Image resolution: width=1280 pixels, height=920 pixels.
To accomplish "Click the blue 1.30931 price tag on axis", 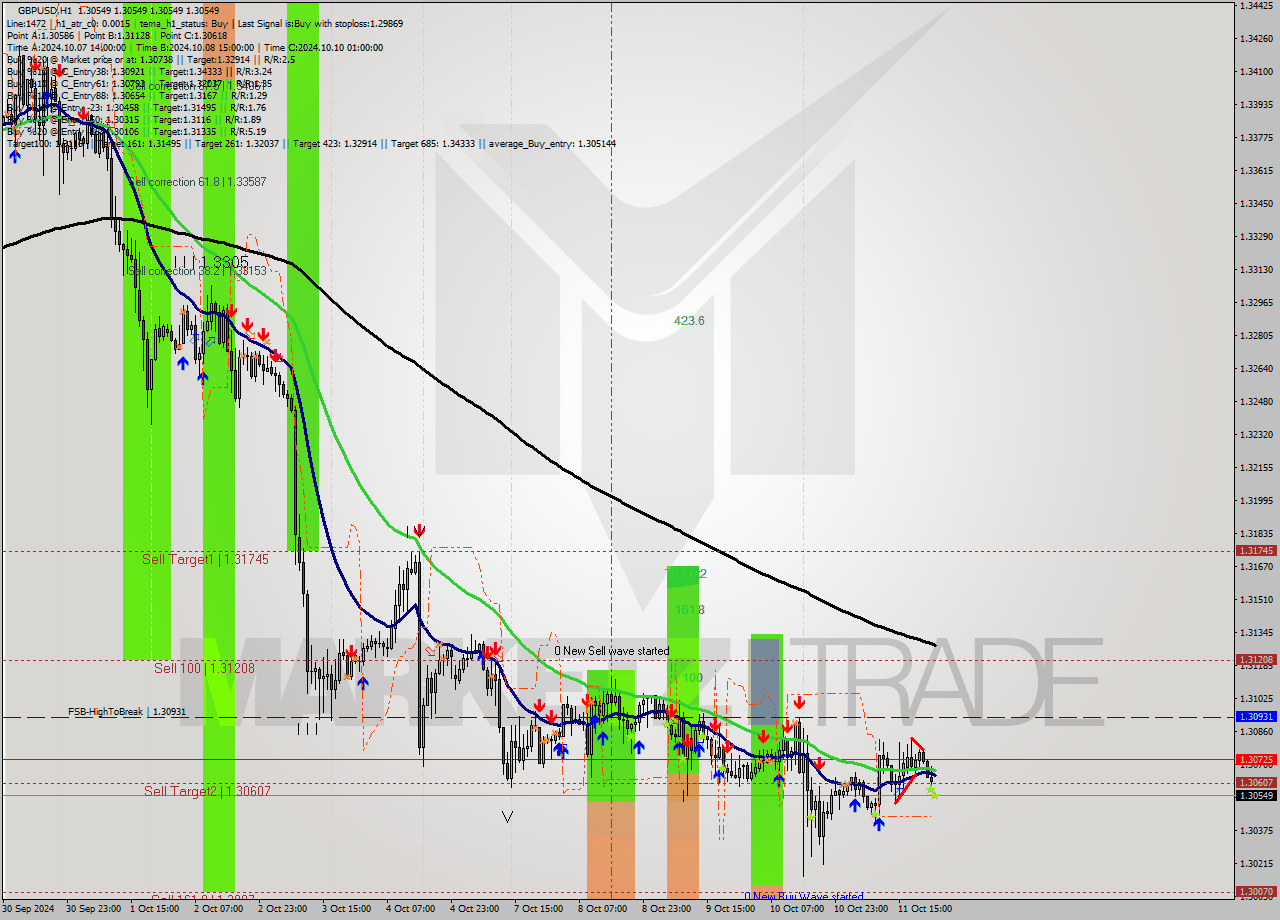I will coord(1256,717).
